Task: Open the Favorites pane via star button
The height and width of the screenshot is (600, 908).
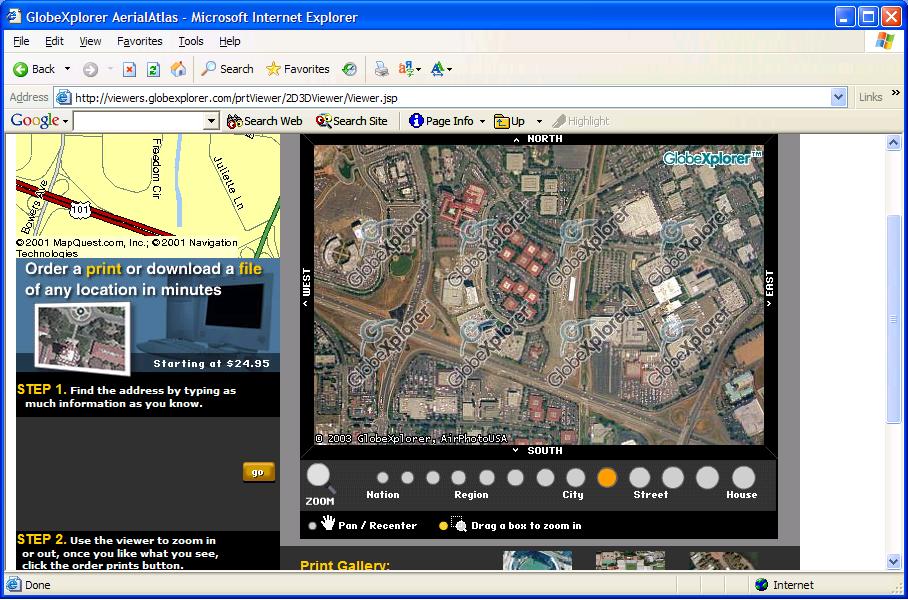Action: (298, 69)
